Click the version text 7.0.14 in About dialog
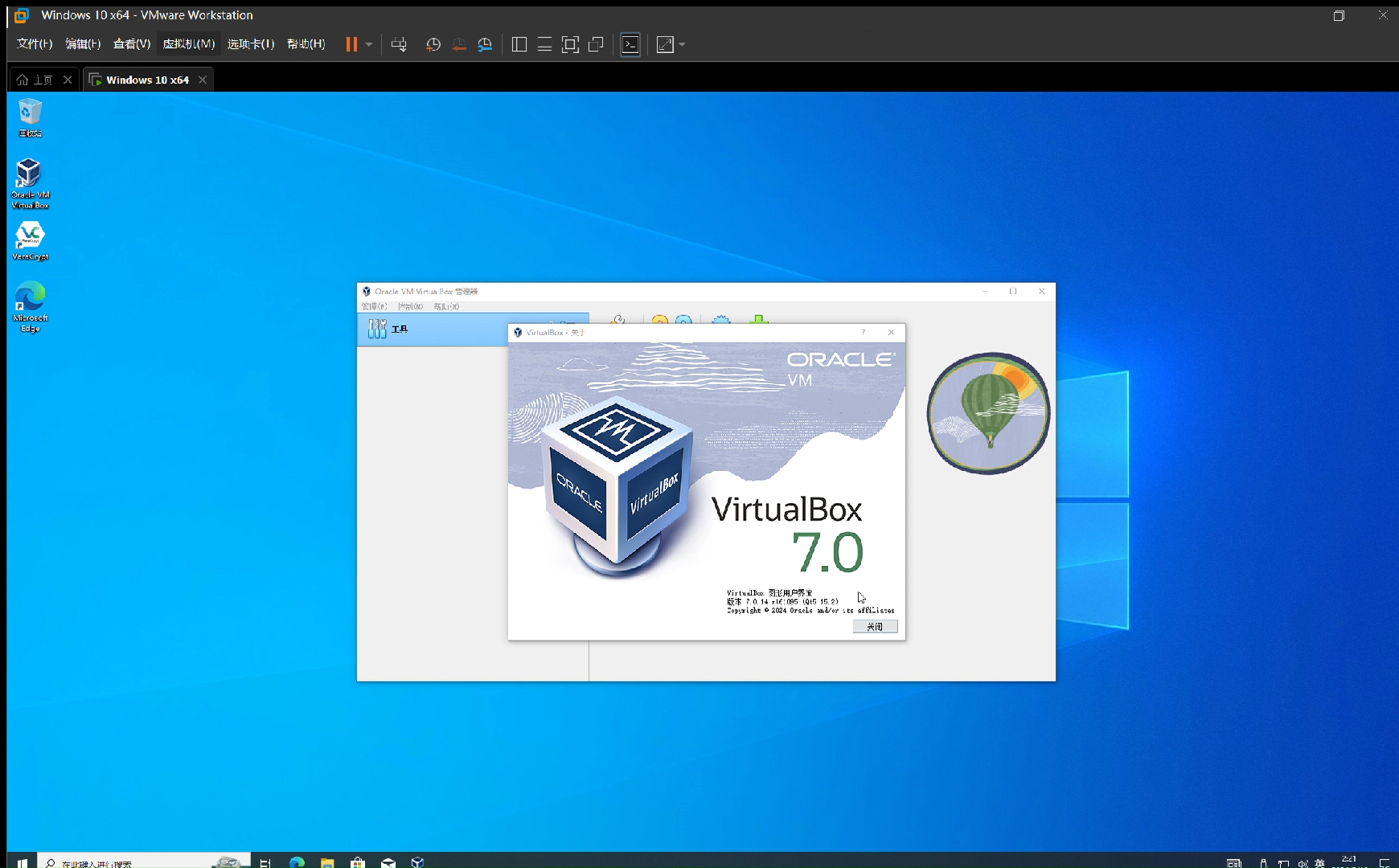 pos(757,601)
